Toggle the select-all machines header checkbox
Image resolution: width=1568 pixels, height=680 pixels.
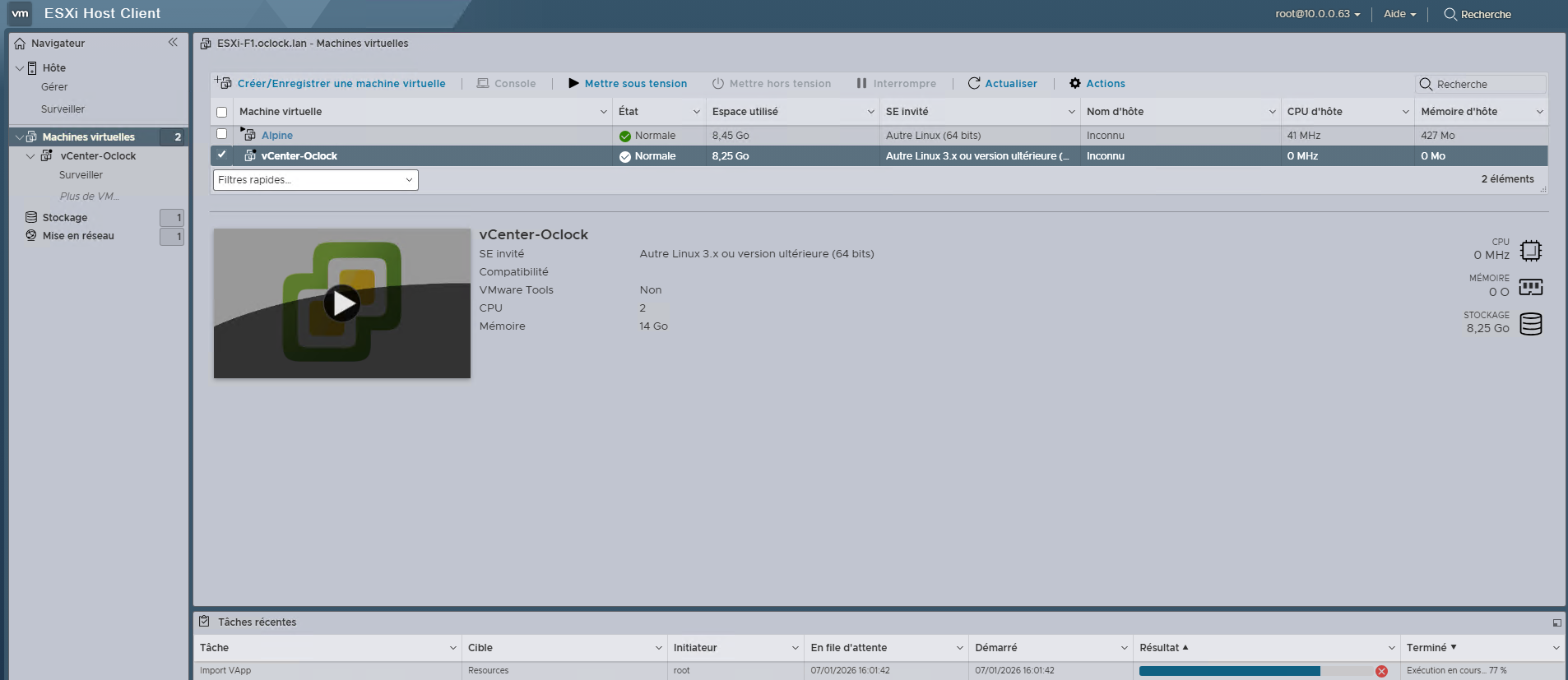221,112
